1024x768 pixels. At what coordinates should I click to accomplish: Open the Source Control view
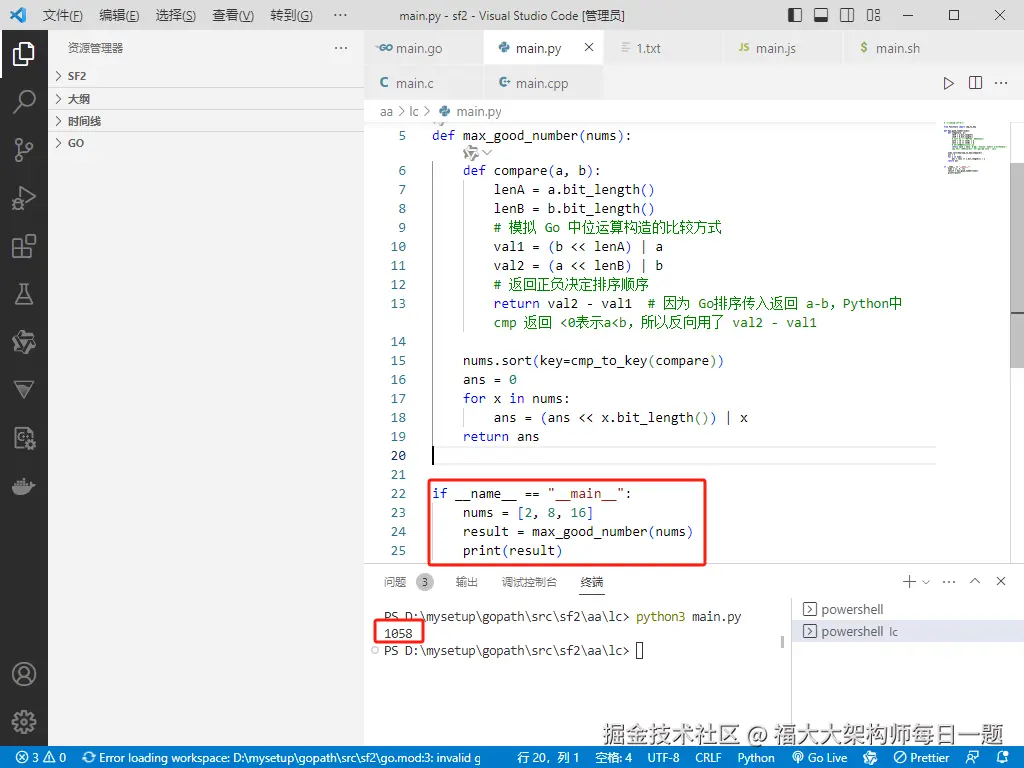[x=24, y=150]
